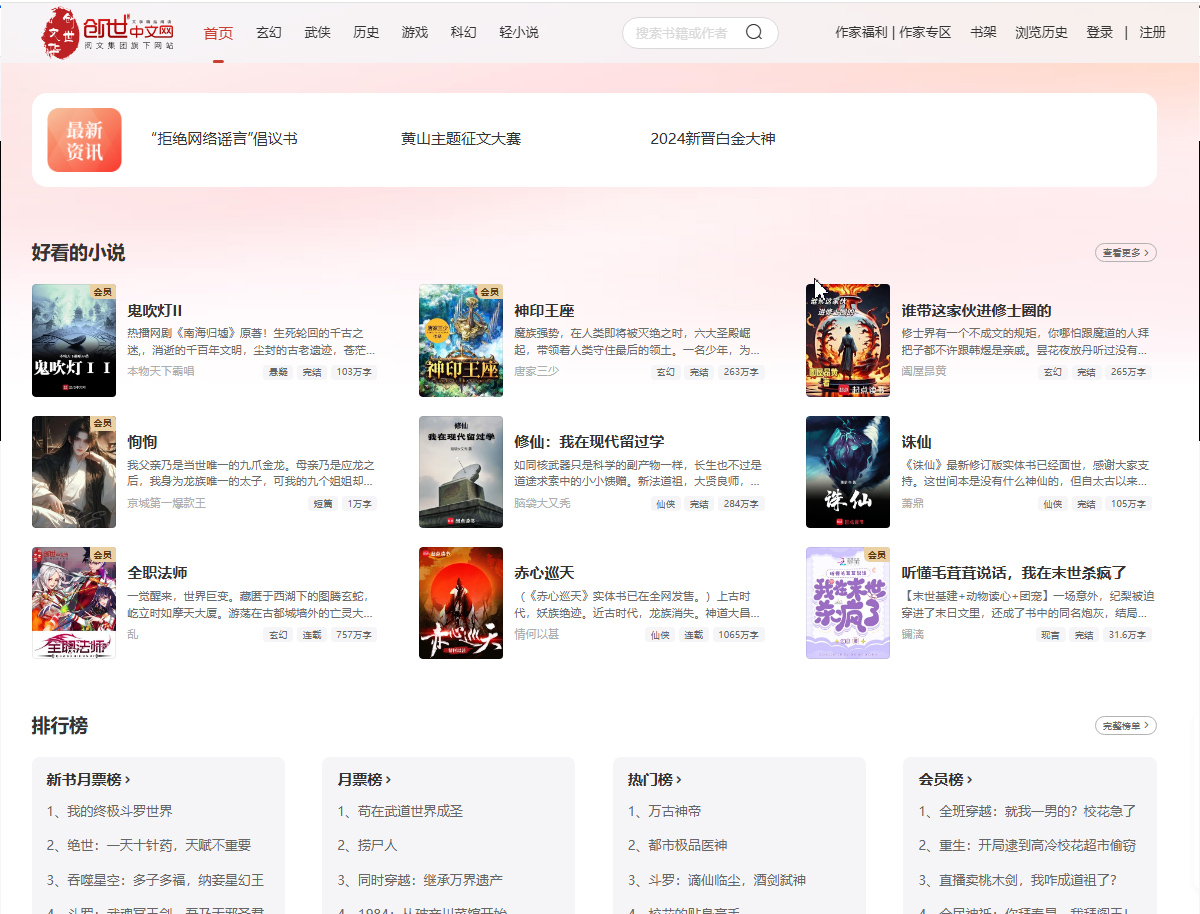Click the 最新资讯 badge icon
This screenshot has height=914, width=1200.
click(84, 139)
